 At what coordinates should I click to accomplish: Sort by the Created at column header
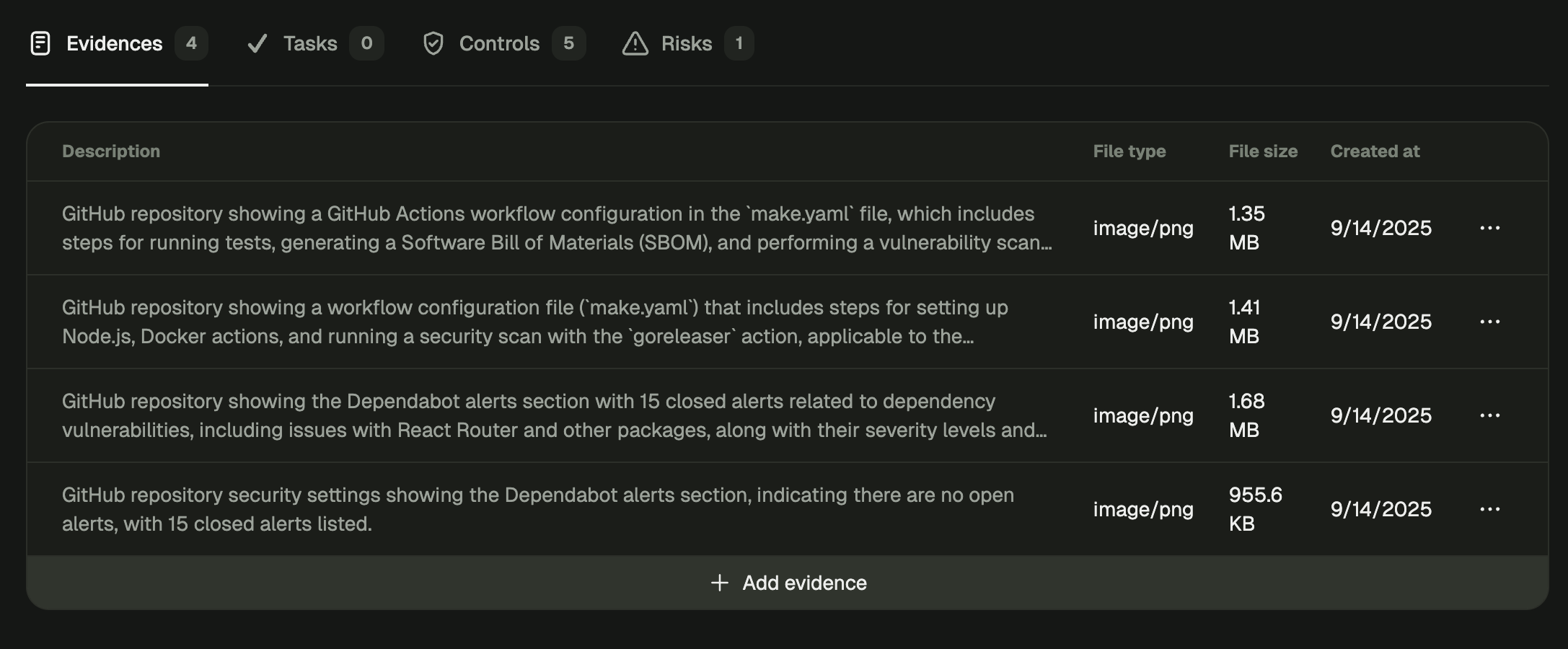coord(1375,151)
